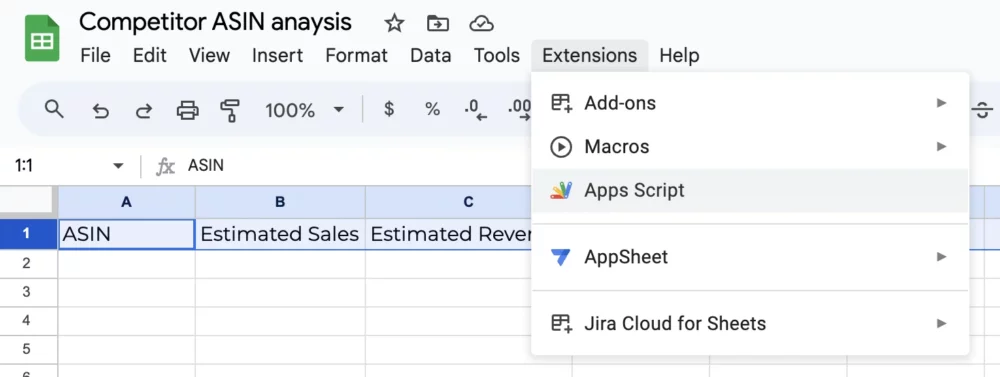Close the Extensions menu
This screenshot has width=1000, height=377.
pos(589,55)
